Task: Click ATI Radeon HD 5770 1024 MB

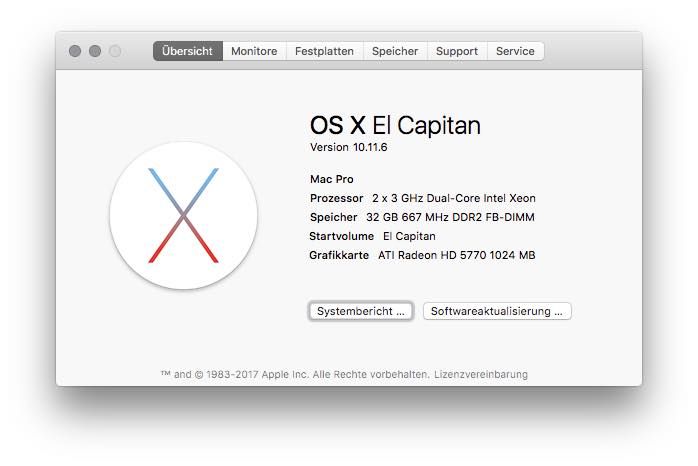Action: (457, 255)
